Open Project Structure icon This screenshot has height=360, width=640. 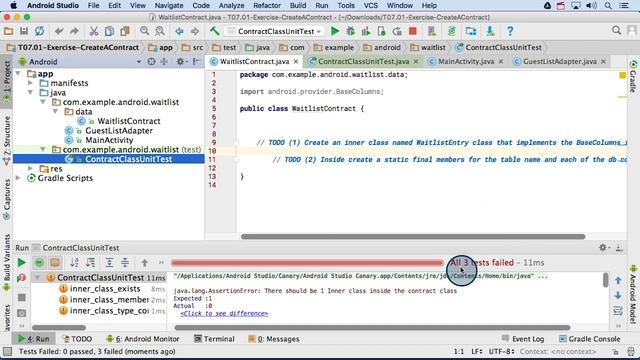[x=471, y=31]
